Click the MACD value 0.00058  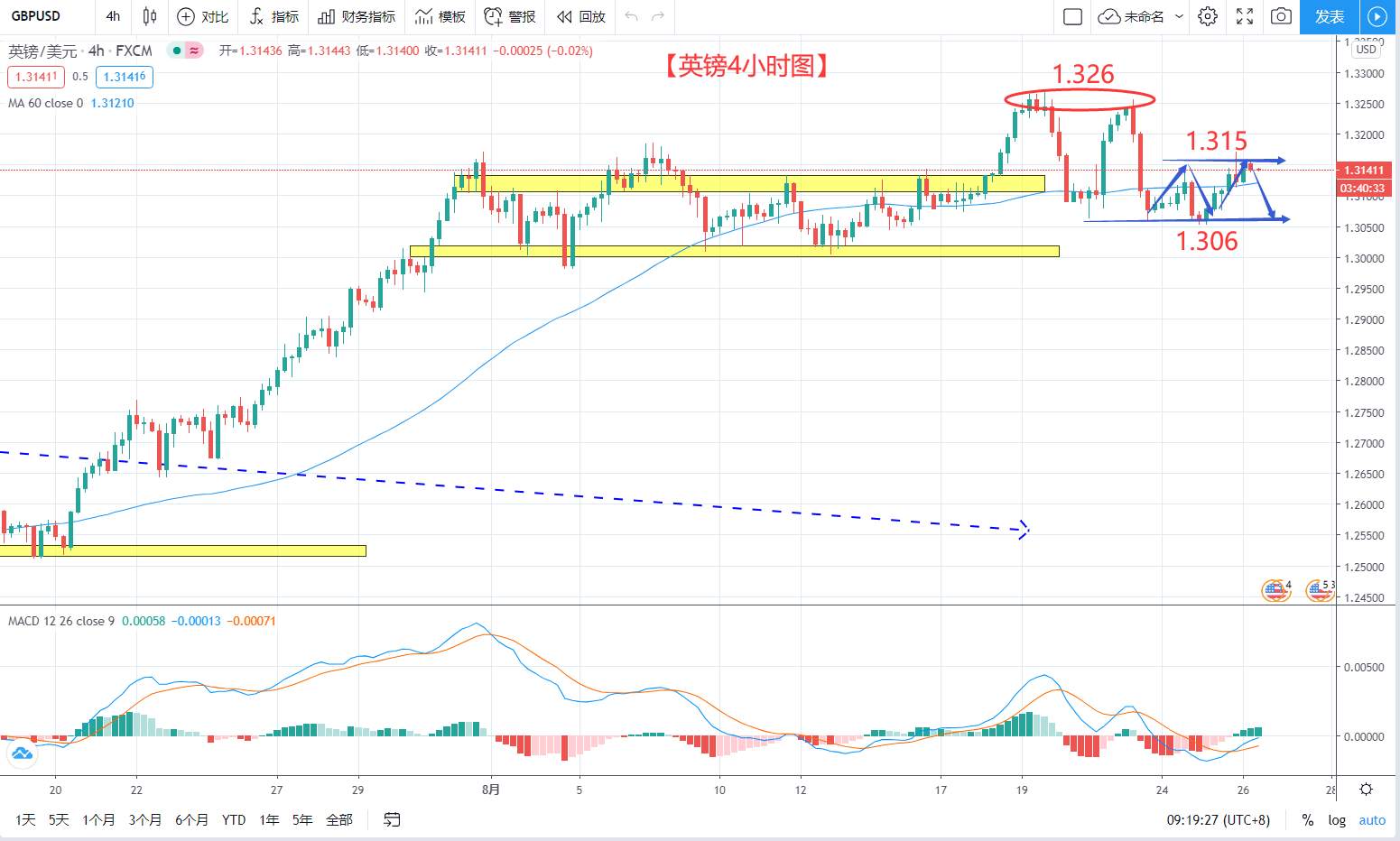[x=144, y=621]
